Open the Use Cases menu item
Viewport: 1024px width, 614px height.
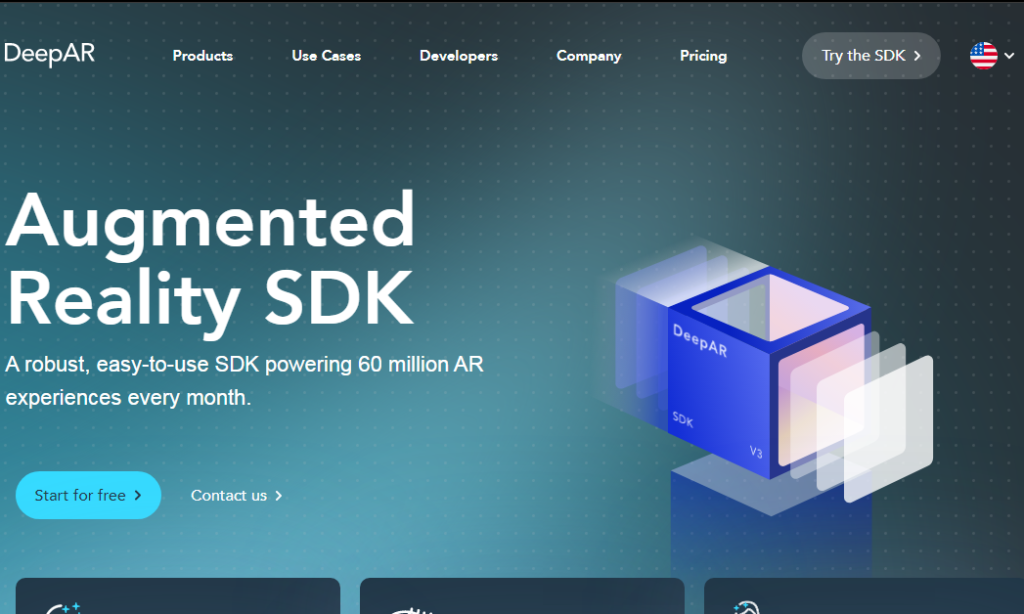click(x=325, y=56)
